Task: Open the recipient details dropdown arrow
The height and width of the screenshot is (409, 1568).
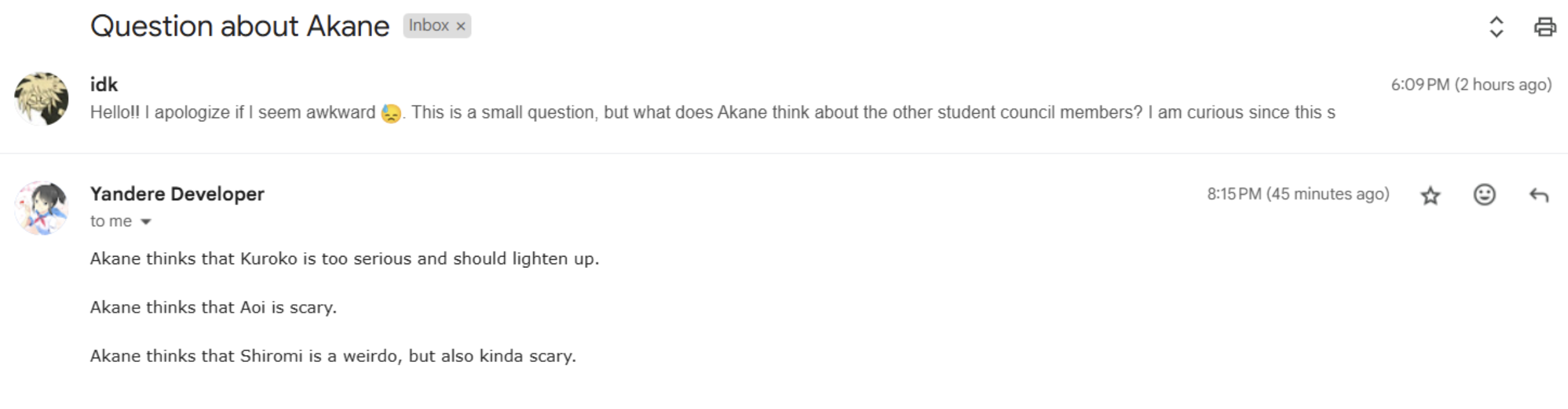Action: (x=146, y=222)
